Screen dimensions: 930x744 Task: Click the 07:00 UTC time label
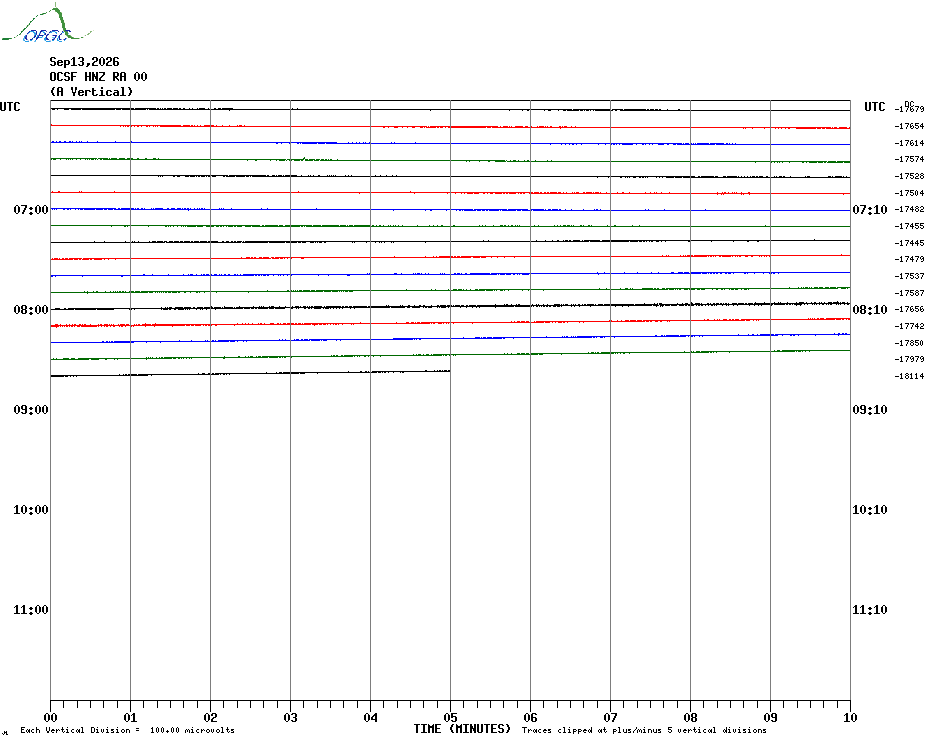point(31,209)
